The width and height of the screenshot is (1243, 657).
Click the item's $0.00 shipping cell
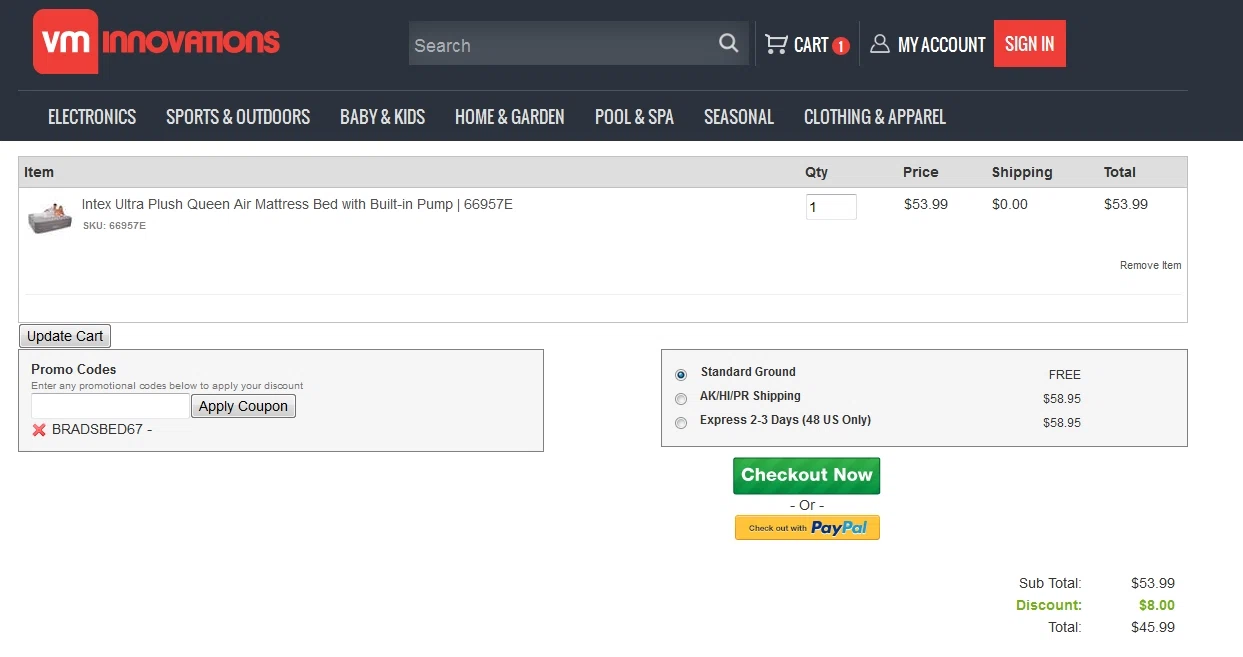point(1010,204)
